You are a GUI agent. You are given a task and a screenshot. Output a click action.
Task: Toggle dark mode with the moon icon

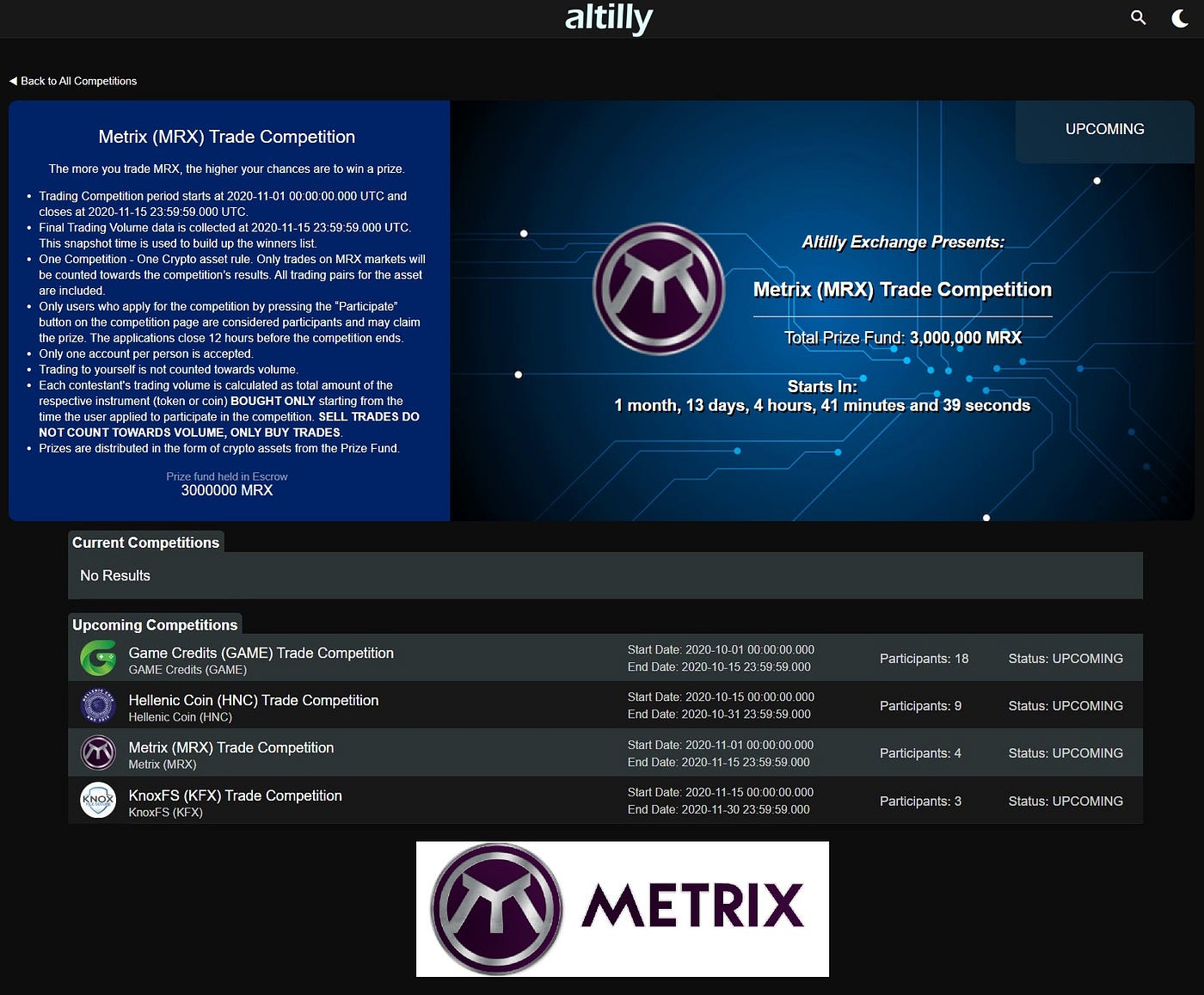(x=1180, y=17)
